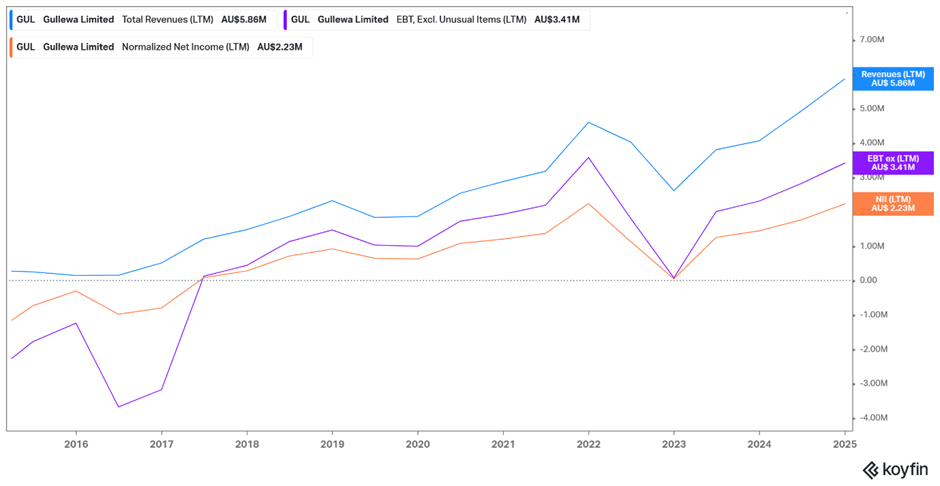940x486 pixels.
Task: Click the orange Net Income legend color bar
Action: tap(12, 47)
